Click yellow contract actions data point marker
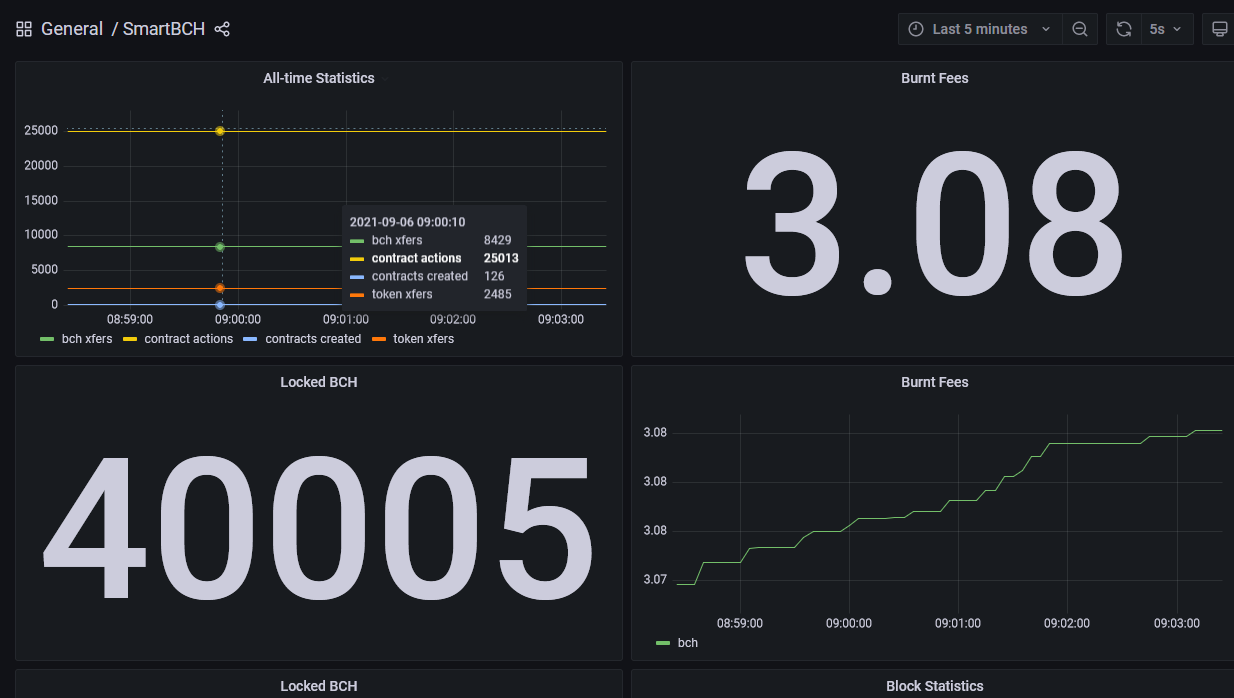 220,131
